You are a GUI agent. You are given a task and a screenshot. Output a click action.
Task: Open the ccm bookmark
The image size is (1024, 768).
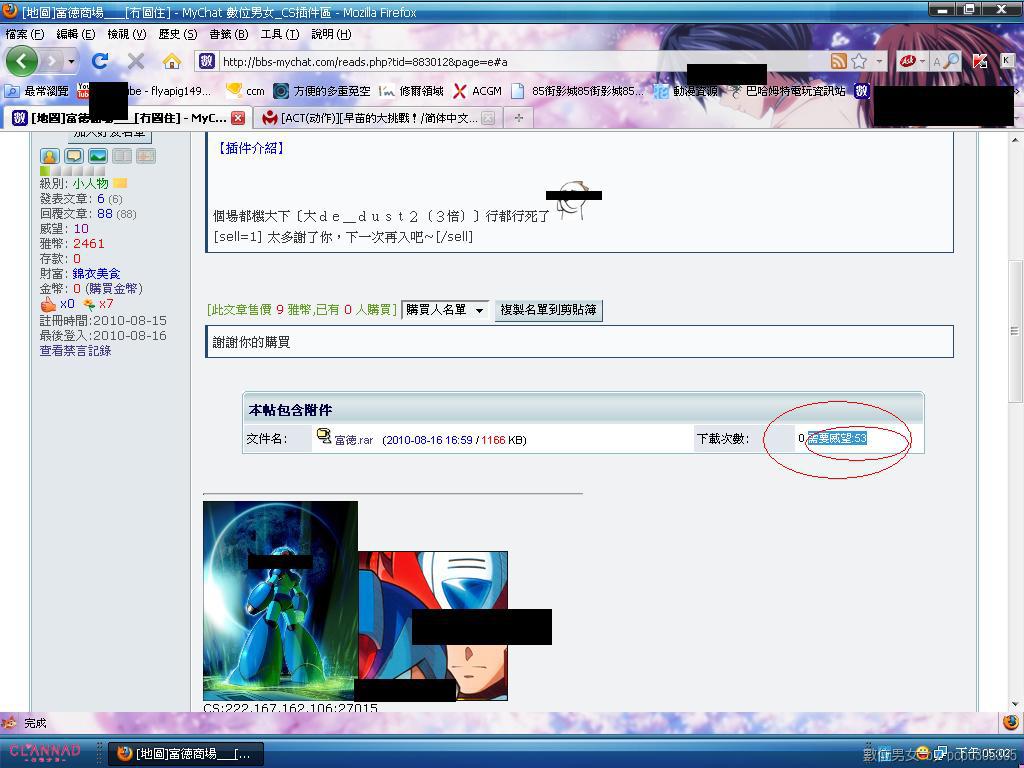[245, 91]
